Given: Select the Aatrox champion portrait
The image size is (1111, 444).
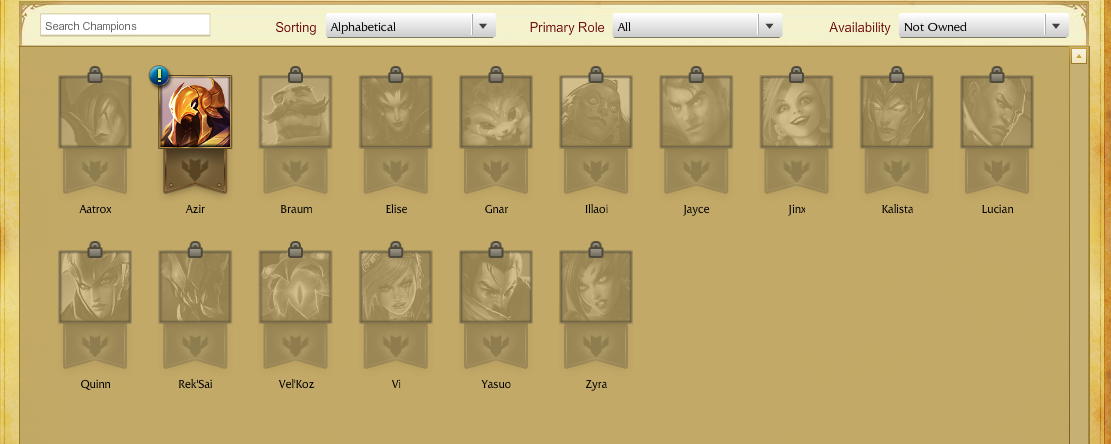Looking at the screenshot, I should click(x=95, y=112).
